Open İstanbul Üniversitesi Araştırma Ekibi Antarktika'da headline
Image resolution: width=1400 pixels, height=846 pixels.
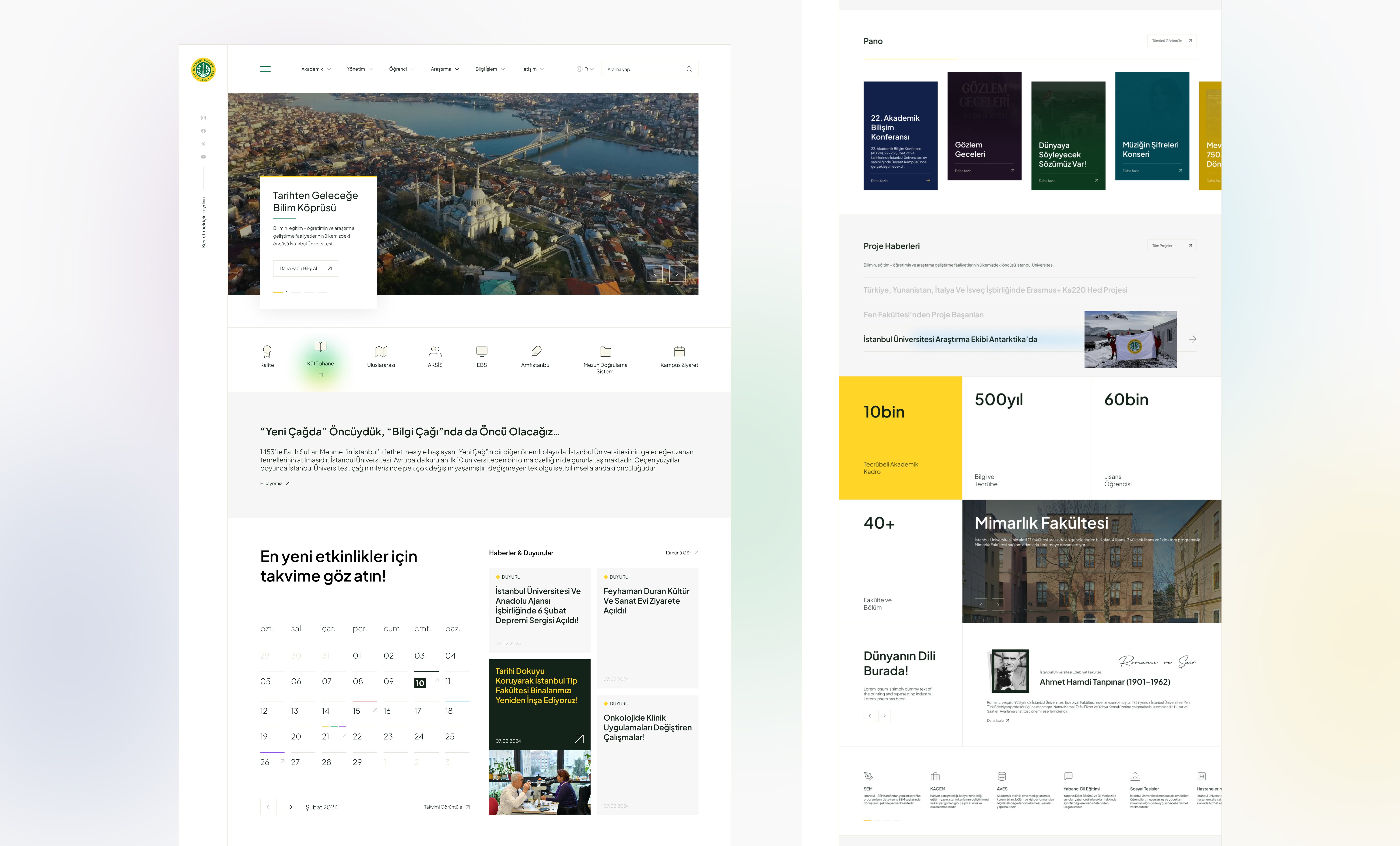tap(951, 339)
